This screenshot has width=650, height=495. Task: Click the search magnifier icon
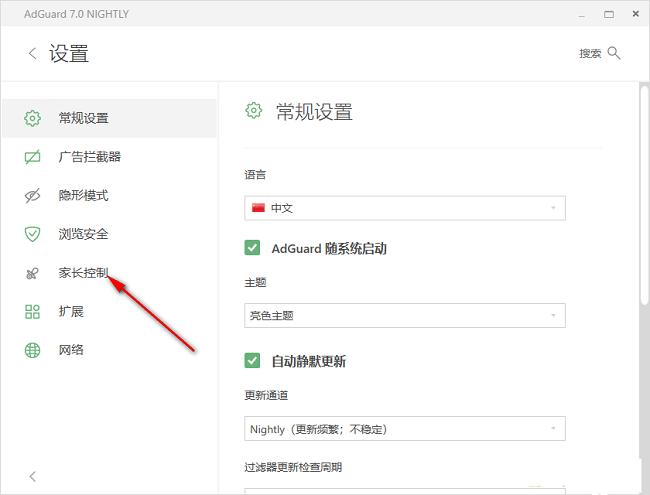pos(614,53)
